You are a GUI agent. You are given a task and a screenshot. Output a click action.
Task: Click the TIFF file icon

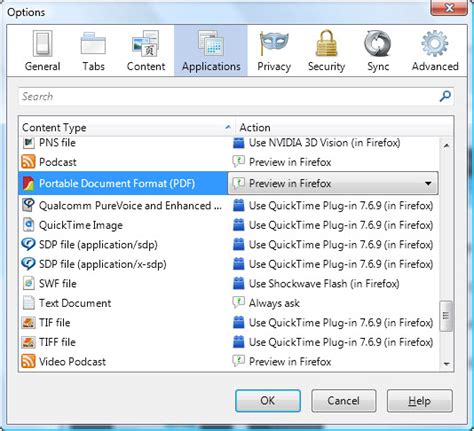tap(28, 342)
